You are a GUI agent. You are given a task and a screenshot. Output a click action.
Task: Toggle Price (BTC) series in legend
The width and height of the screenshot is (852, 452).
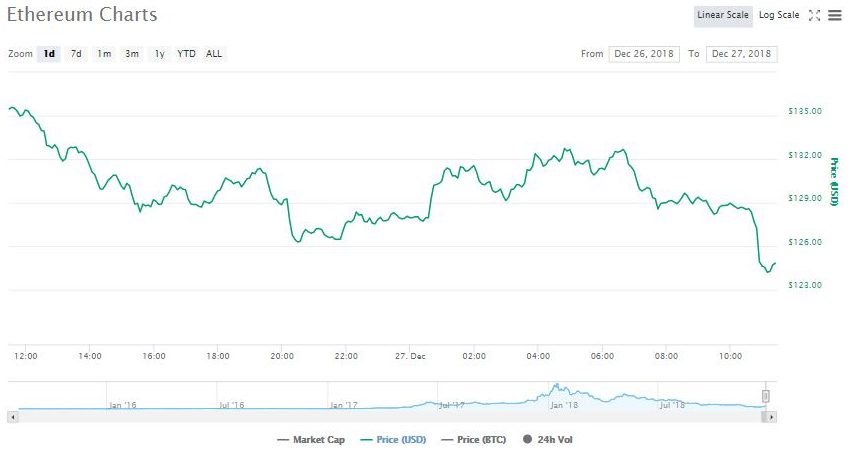(474, 440)
